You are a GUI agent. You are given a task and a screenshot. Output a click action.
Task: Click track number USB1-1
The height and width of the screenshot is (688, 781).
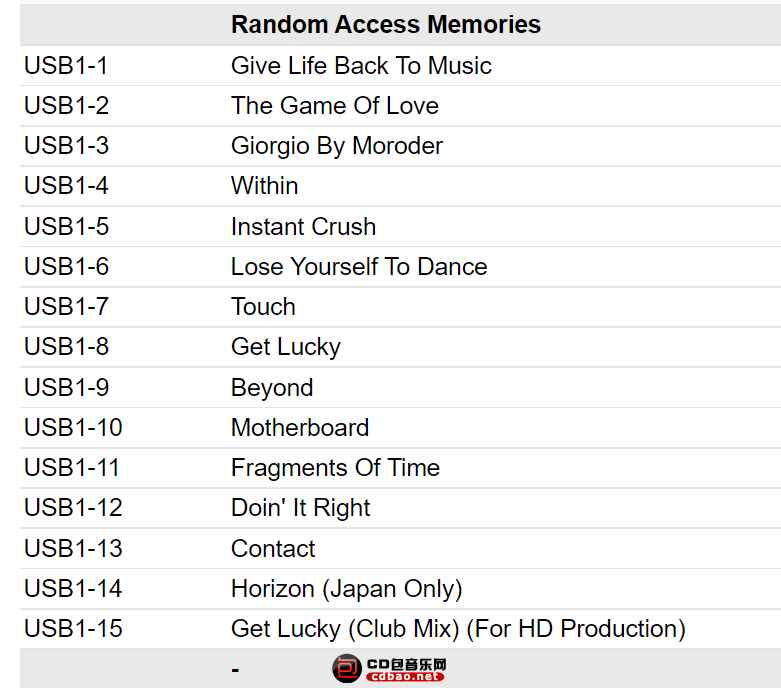click(x=66, y=66)
